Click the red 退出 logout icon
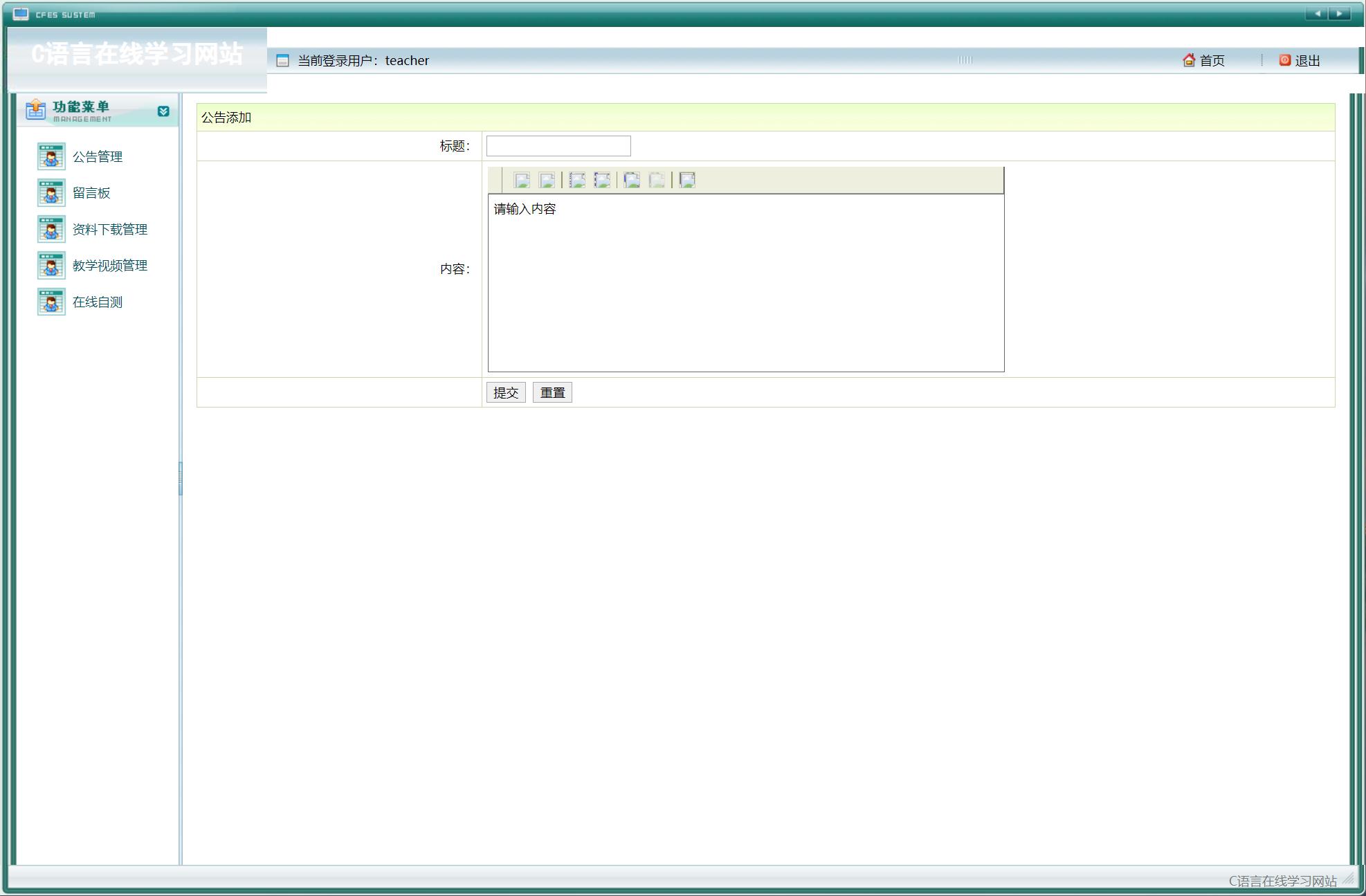1366x896 pixels. pyautogui.click(x=1285, y=60)
